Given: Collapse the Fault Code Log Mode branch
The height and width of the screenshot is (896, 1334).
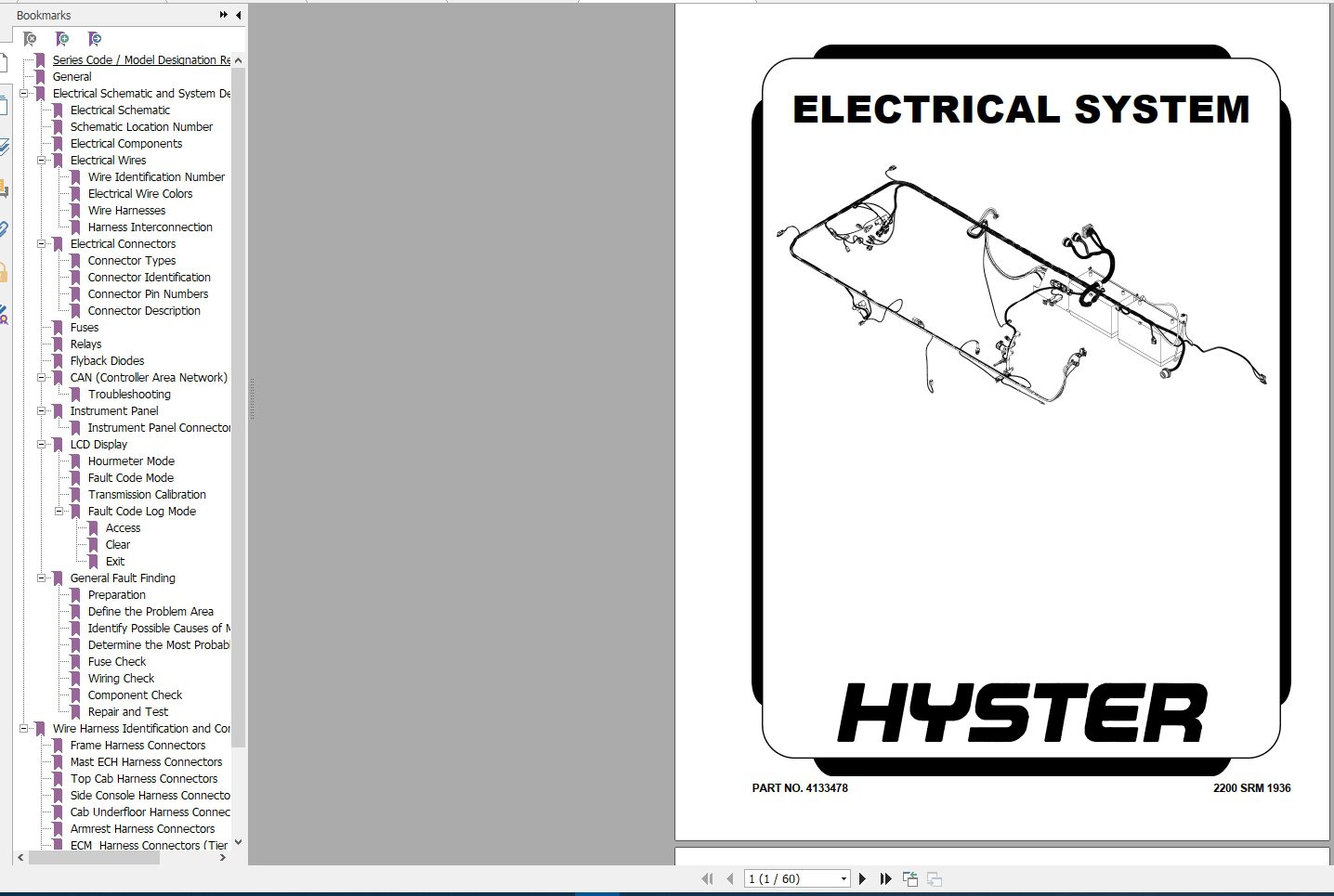Looking at the screenshot, I should [x=59, y=511].
